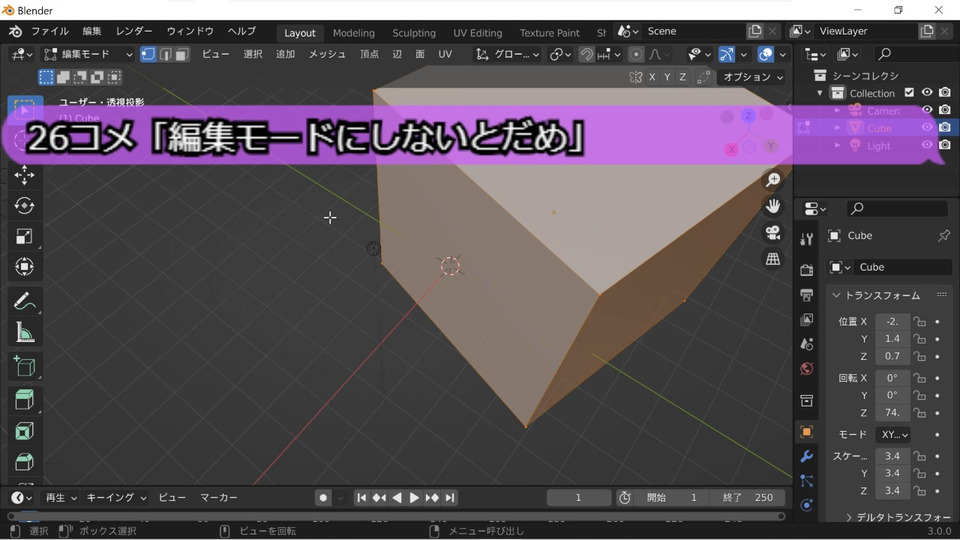
Task: Select the Inset Faces tool
Action: click(24, 431)
